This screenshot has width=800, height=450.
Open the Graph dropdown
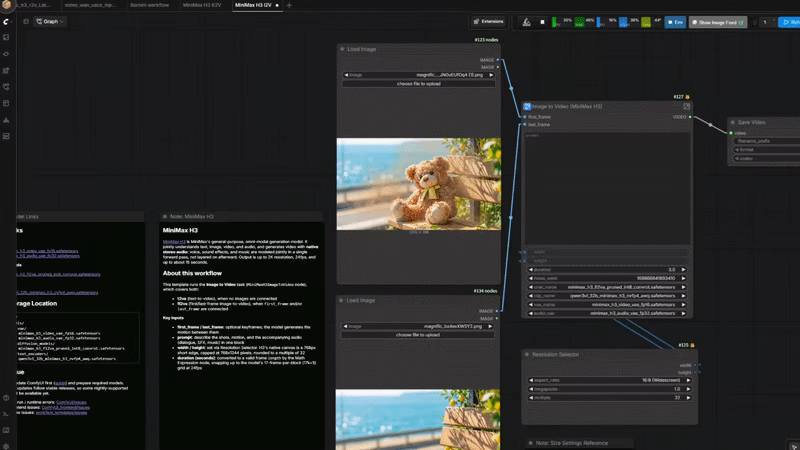tap(50, 21)
